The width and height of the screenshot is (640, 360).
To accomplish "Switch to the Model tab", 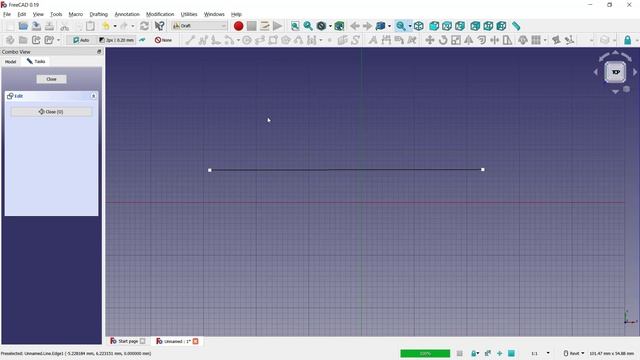I will (x=11, y=62).
